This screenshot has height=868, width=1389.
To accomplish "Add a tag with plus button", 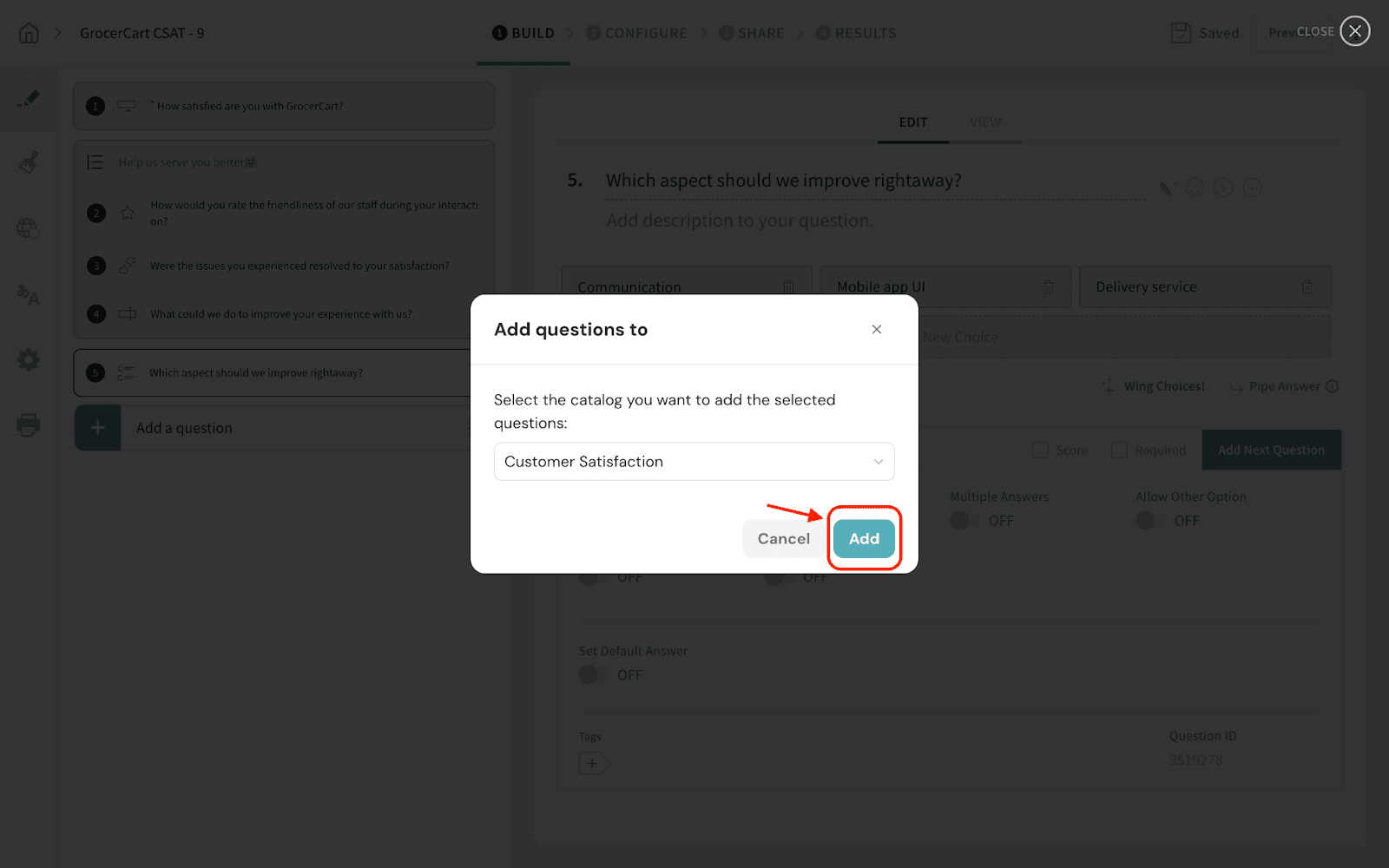I will coord(592,764).
